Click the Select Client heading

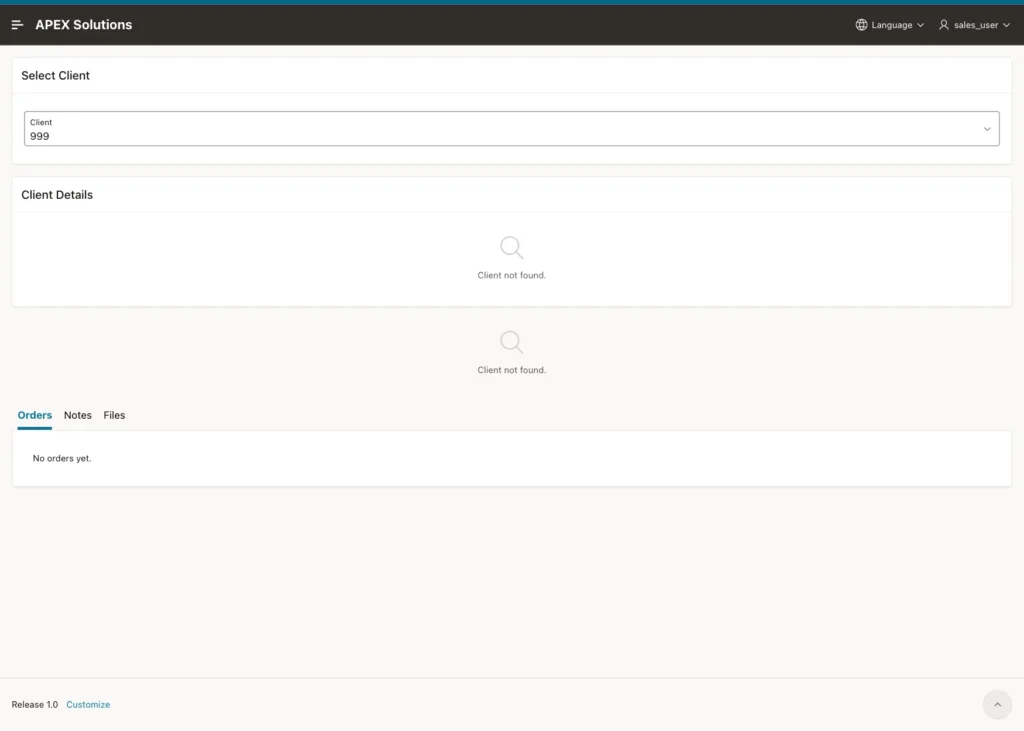(x=56, y=76)
